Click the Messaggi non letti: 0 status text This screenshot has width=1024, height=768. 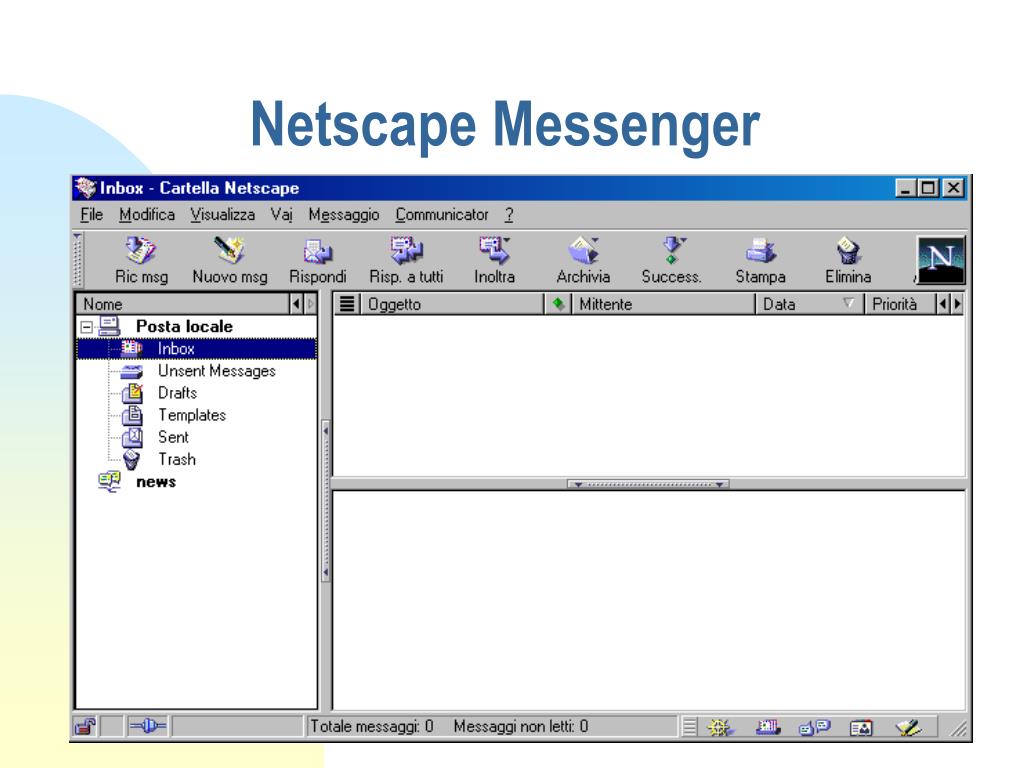coord(520,726)
